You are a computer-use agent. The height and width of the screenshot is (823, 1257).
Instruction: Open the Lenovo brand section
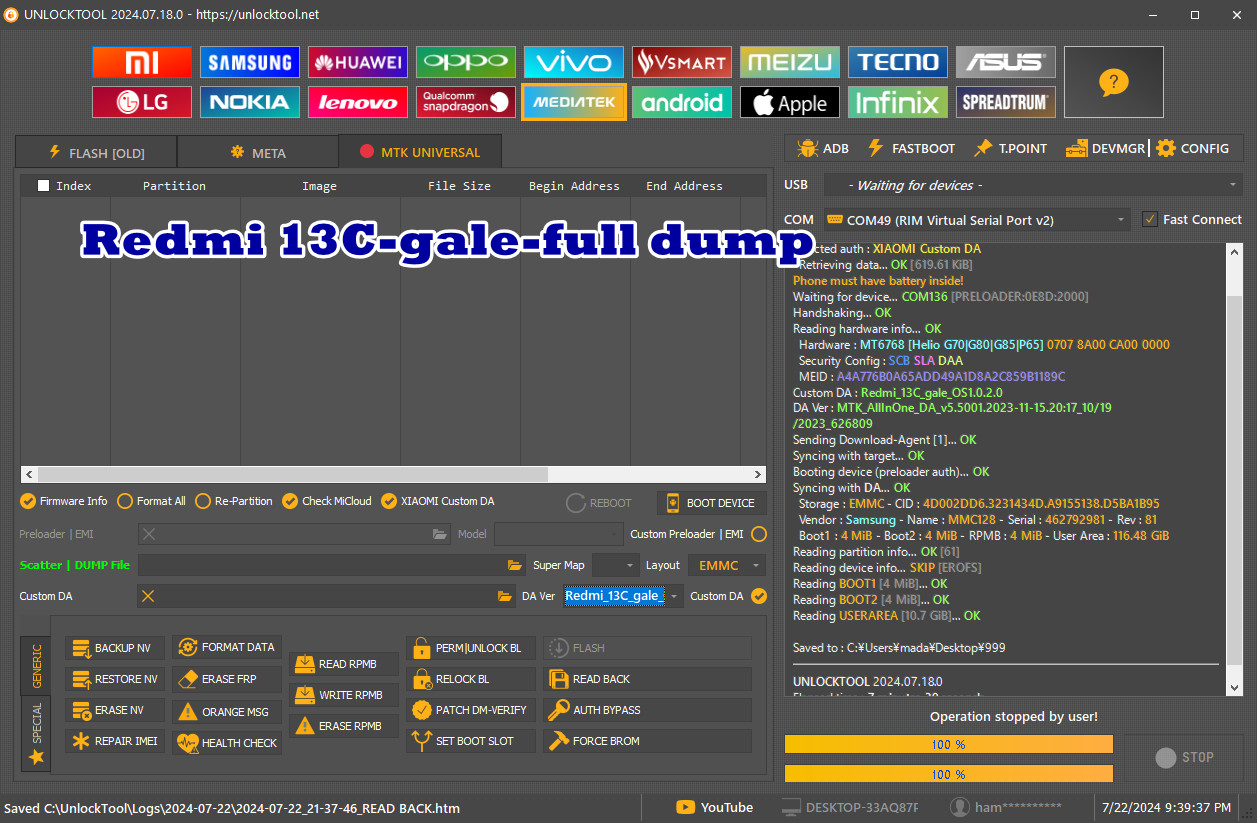point(358,102)
